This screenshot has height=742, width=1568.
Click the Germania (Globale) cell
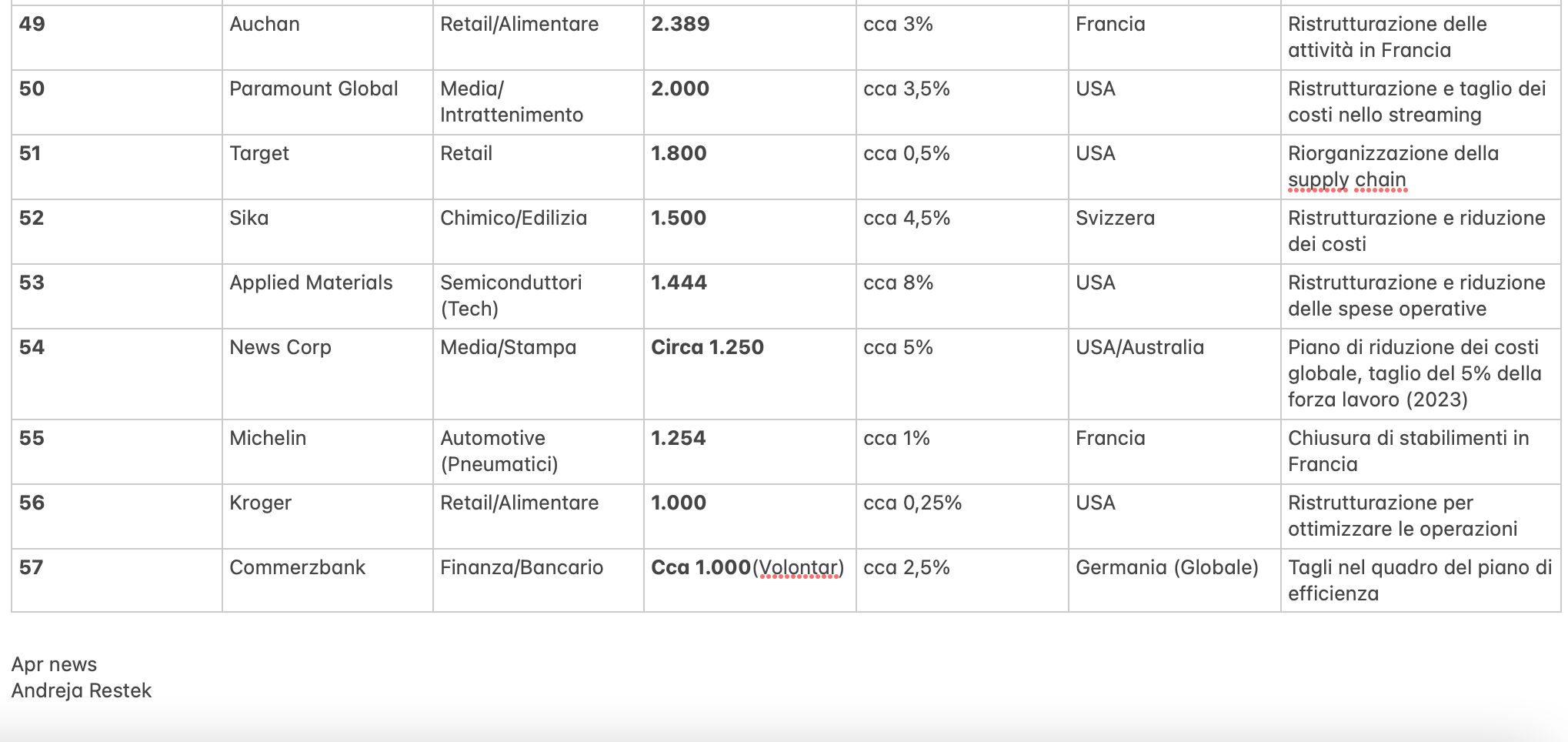coord(1166,568)
